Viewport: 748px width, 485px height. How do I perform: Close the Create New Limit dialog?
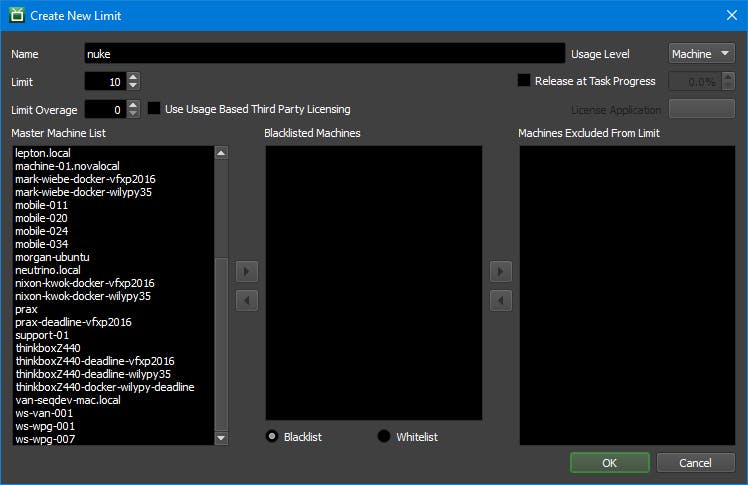point(732,15)
